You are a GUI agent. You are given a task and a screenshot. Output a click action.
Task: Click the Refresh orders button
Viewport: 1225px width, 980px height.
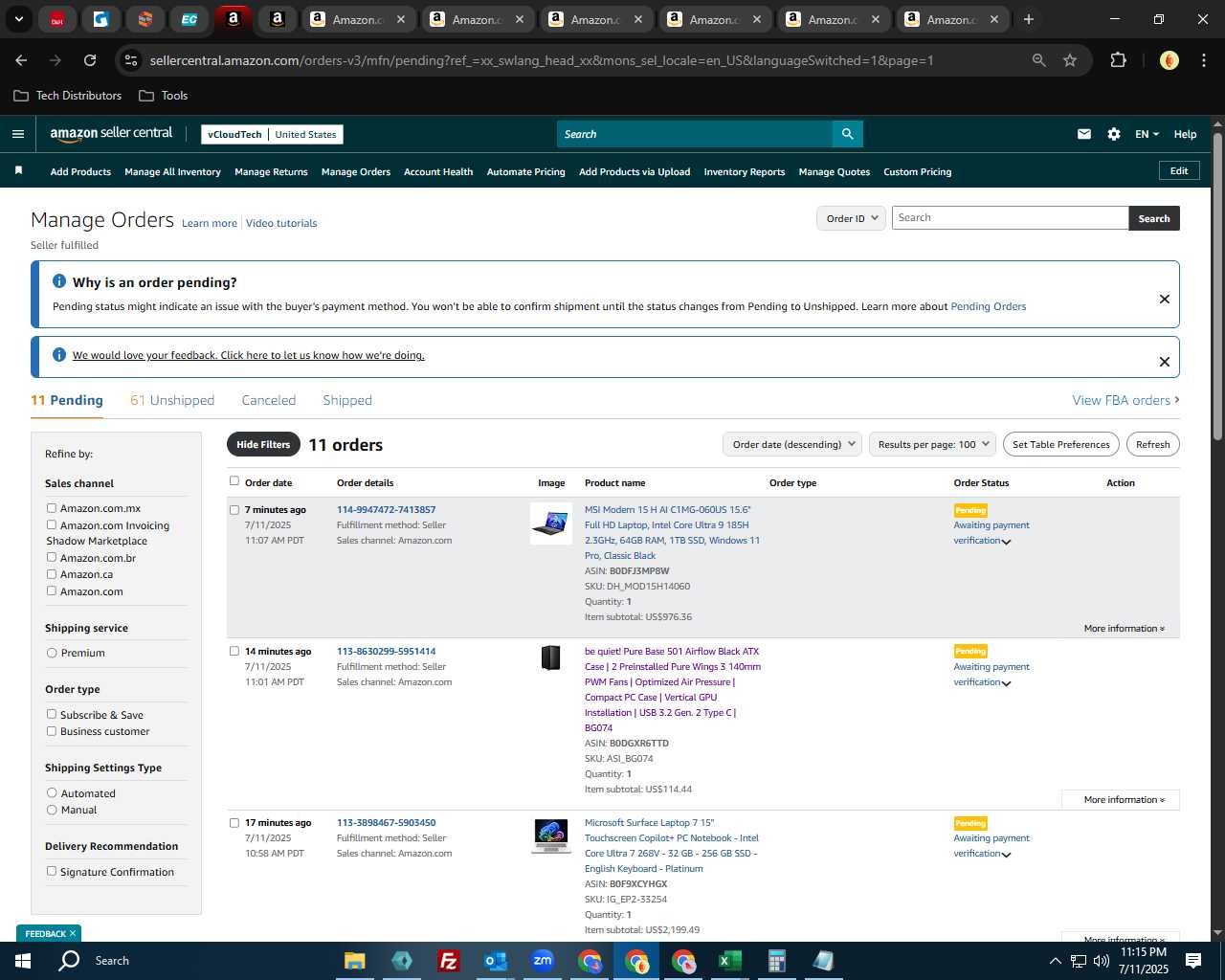pyautogui.click(x=1152, y=444)
